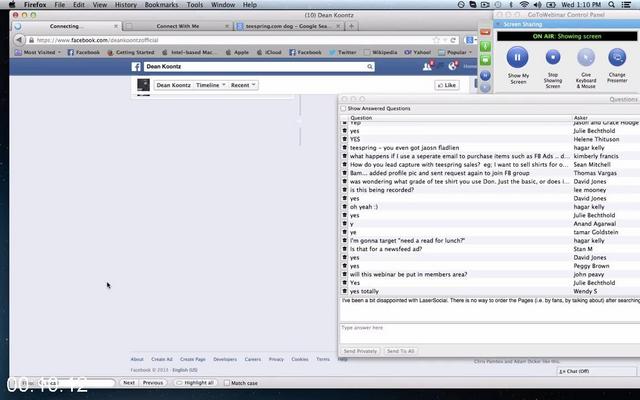Screen dimensions: 640x400
Task: Click the Wi-Fi status icon
Action: point(524,5)
